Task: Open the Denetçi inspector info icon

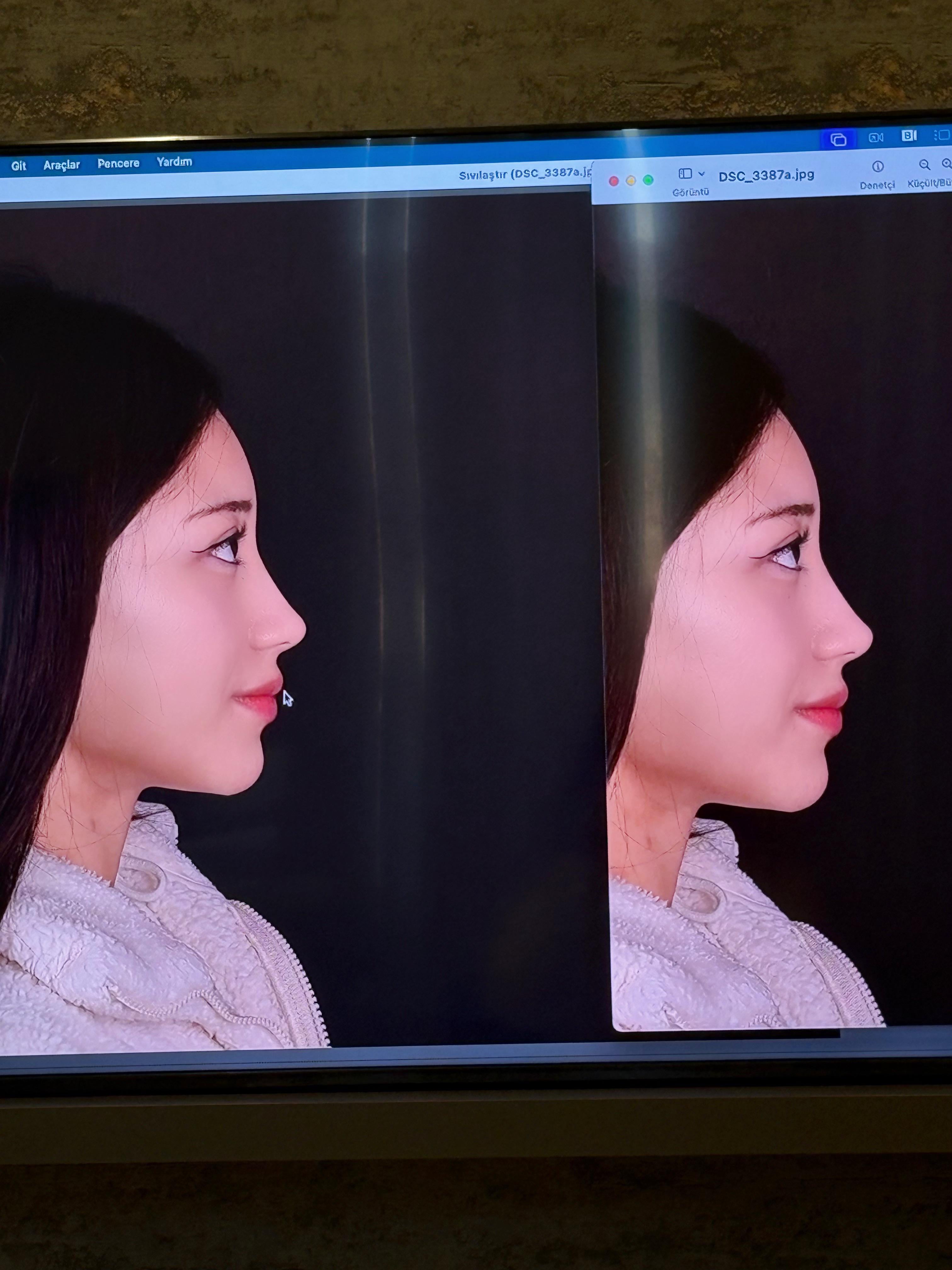Action: pos(877,167)
